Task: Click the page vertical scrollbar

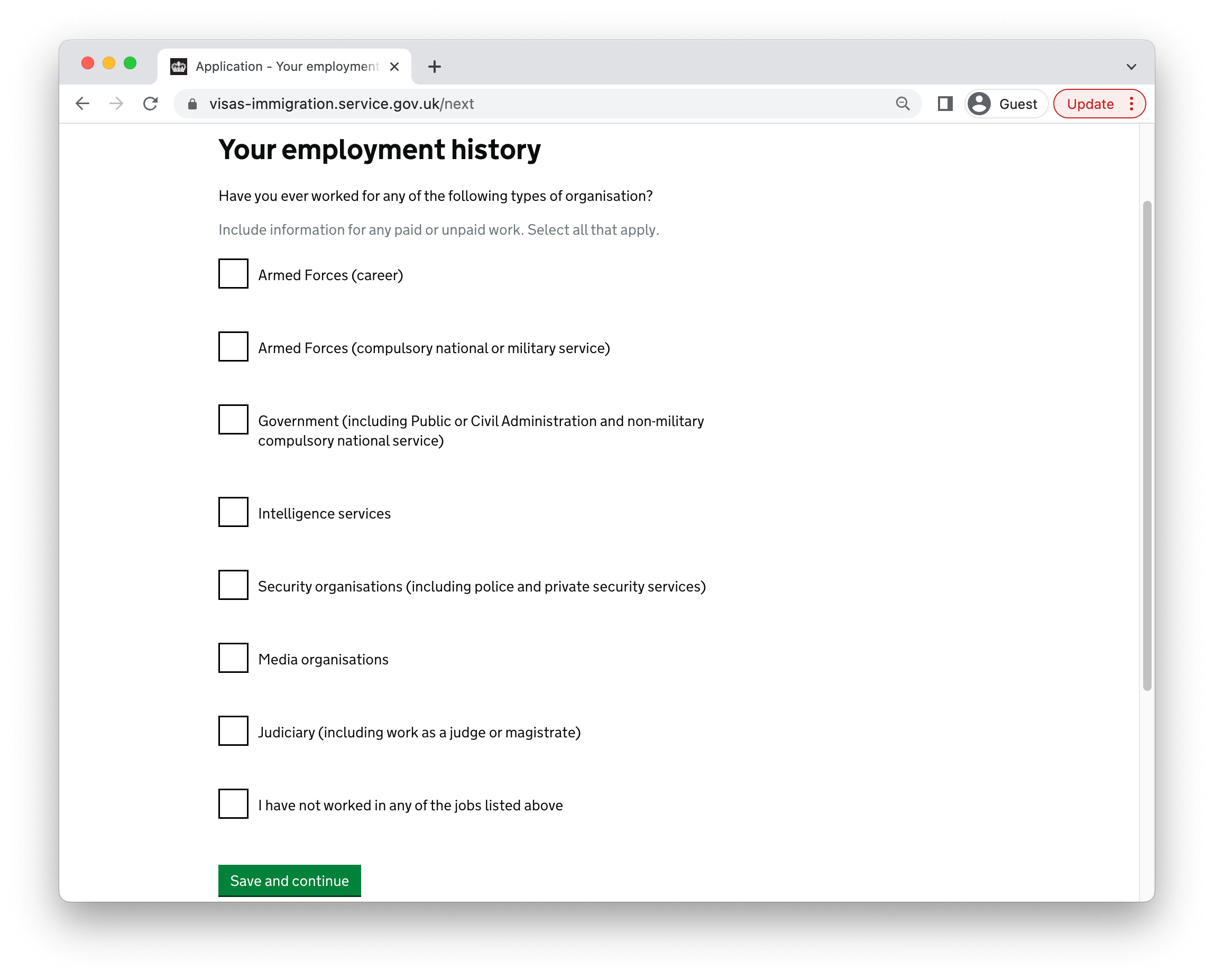Action: click(1146, 446)
